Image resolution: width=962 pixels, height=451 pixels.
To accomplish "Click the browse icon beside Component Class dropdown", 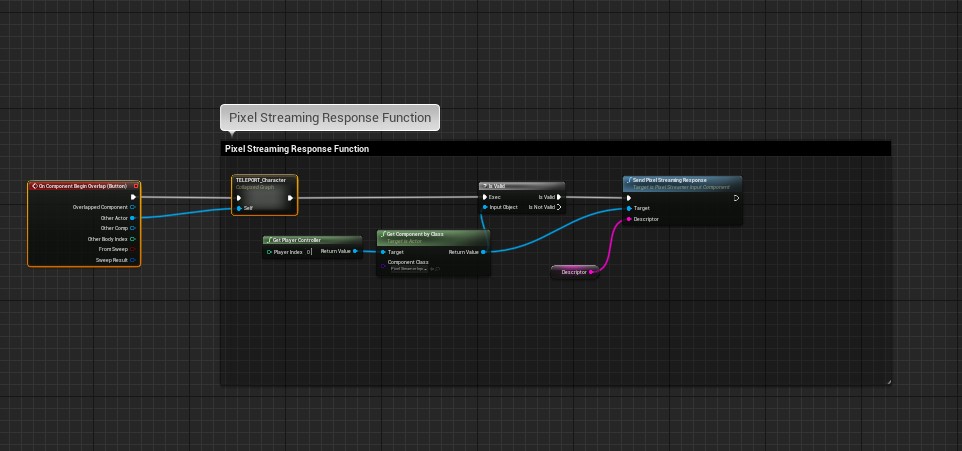I will click(x=437, y=269).
